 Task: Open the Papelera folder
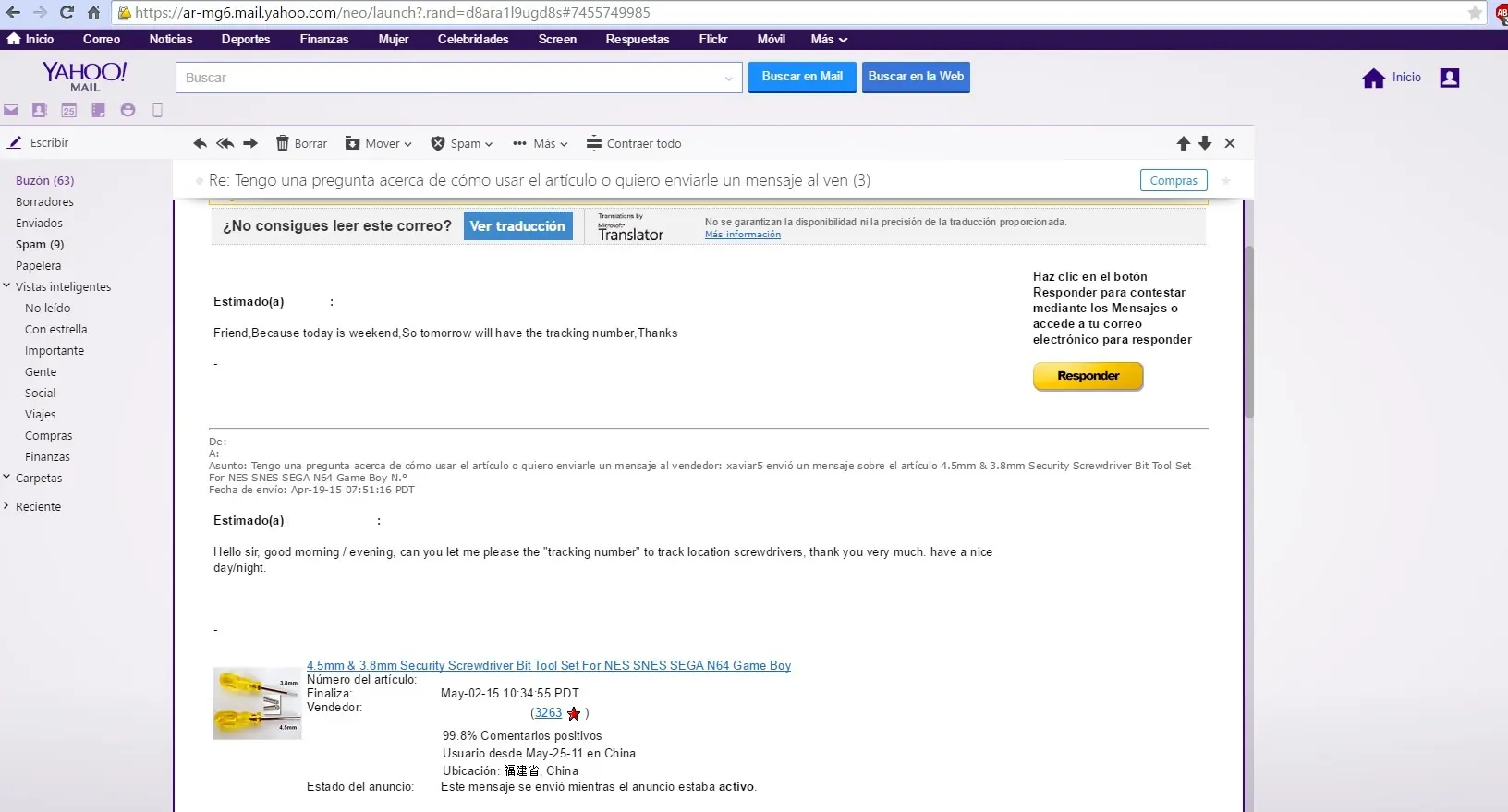38,265
